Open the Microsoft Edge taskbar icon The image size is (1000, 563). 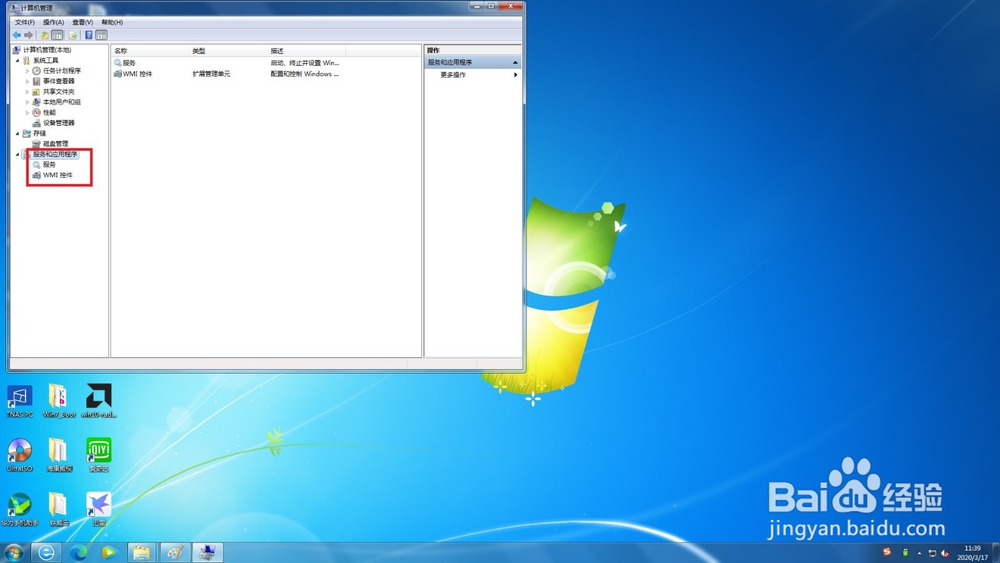pos(78,552)
